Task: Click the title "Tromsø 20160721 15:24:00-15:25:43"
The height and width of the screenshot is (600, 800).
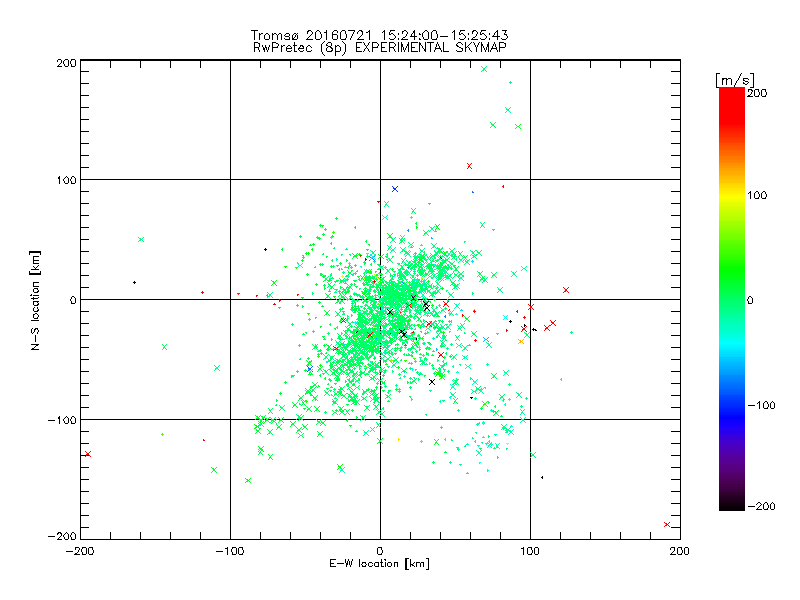Action: tap(379, 35)
